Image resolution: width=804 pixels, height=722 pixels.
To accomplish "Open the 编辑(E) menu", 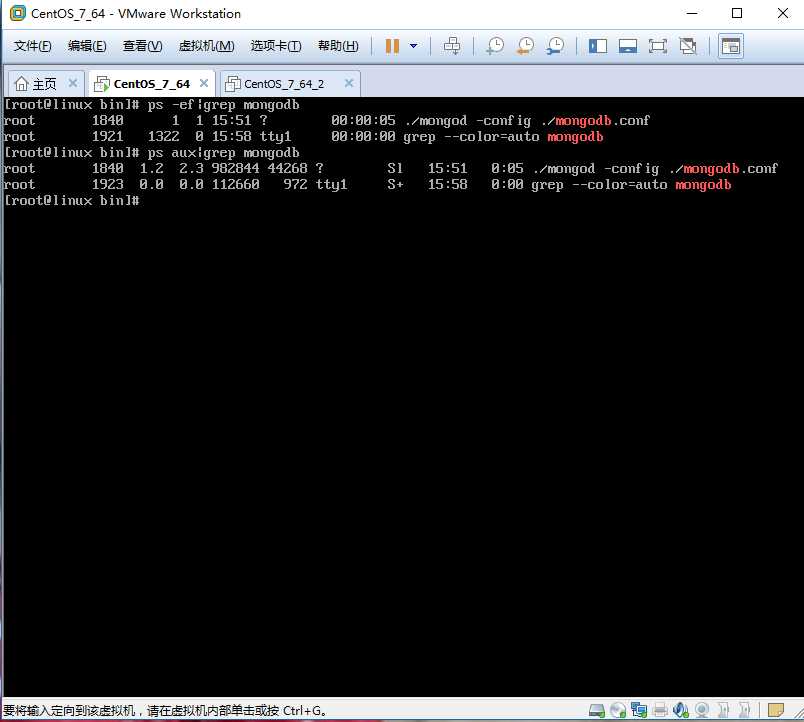I will coord(87,46).
